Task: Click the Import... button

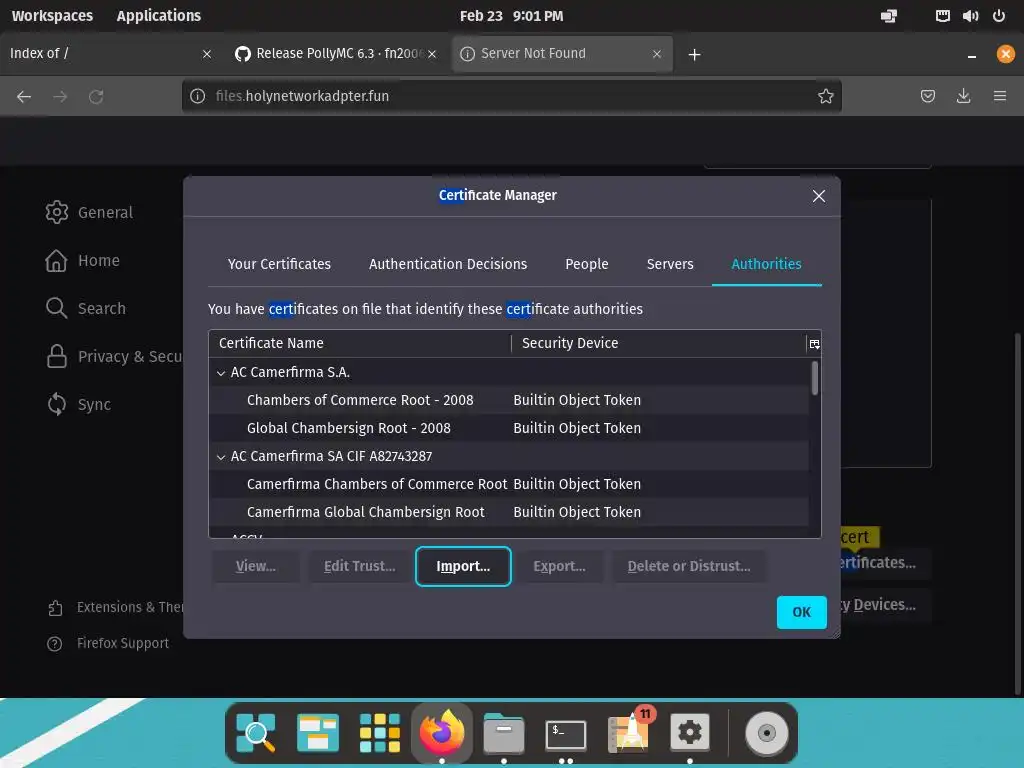Action: [x=463, y=566]
